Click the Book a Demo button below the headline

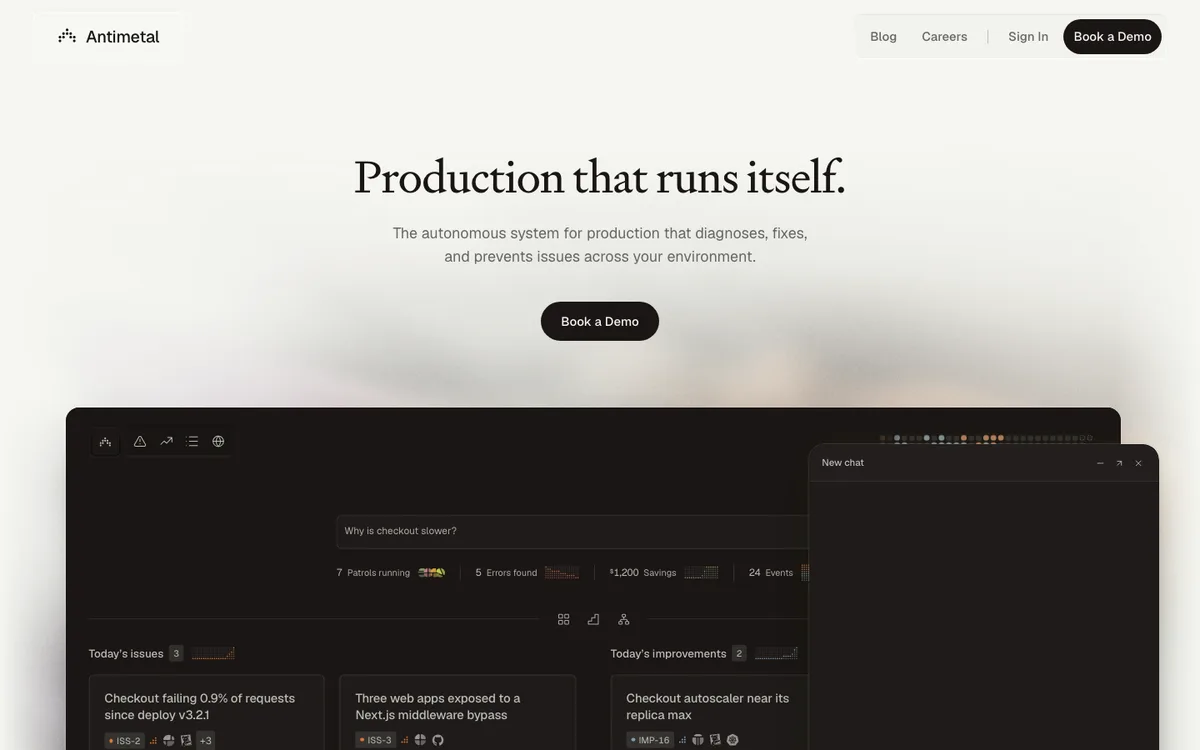[600, 321]
